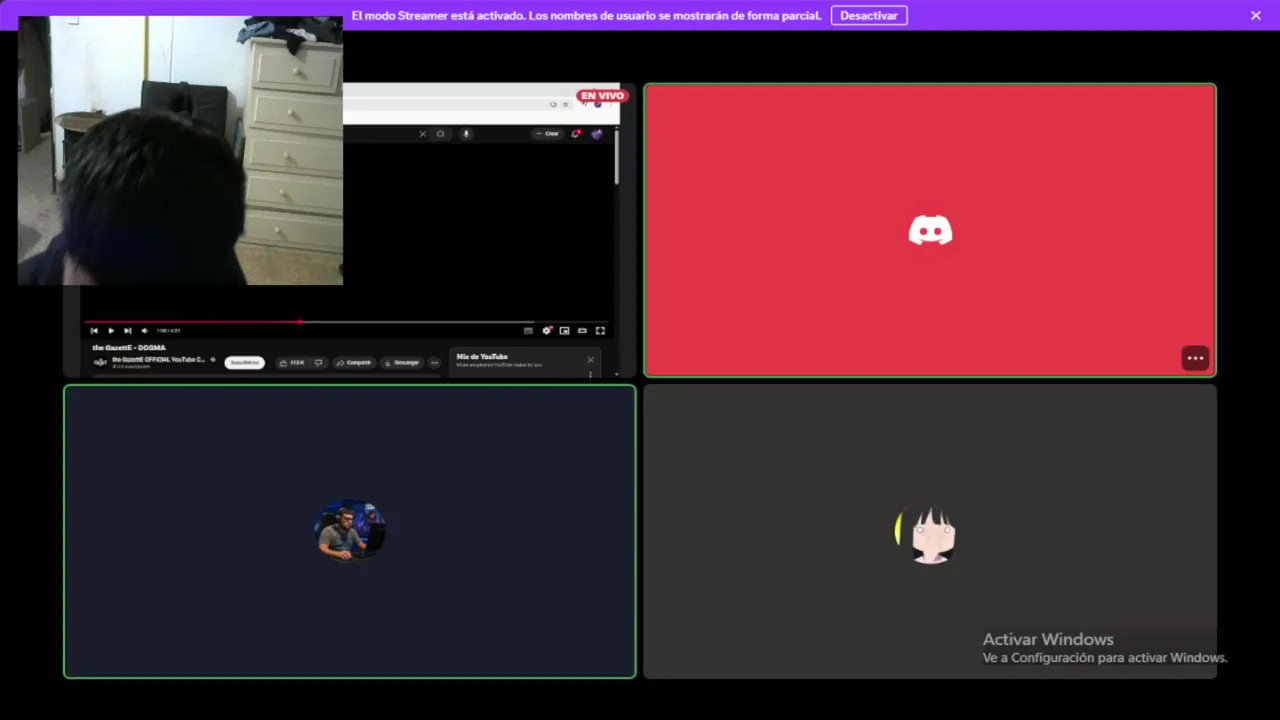
Task: Open the GazettE channel avatar under the video
Action: coord(100,362)
